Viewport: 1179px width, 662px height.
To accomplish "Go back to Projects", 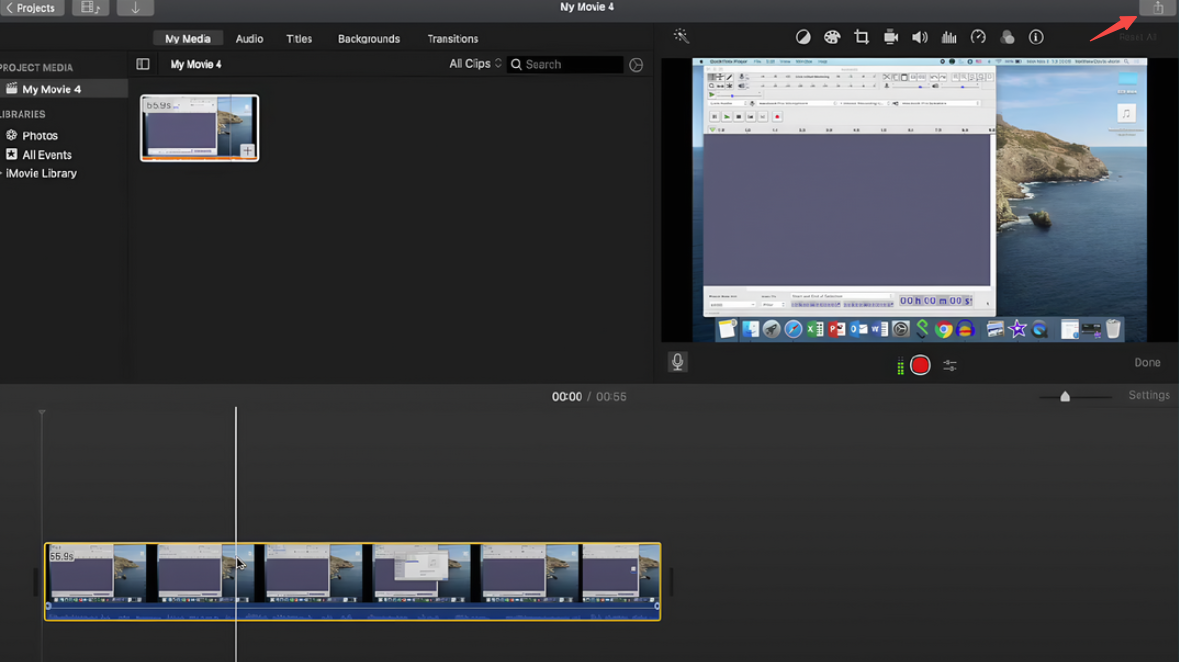I will click(31, 8).
